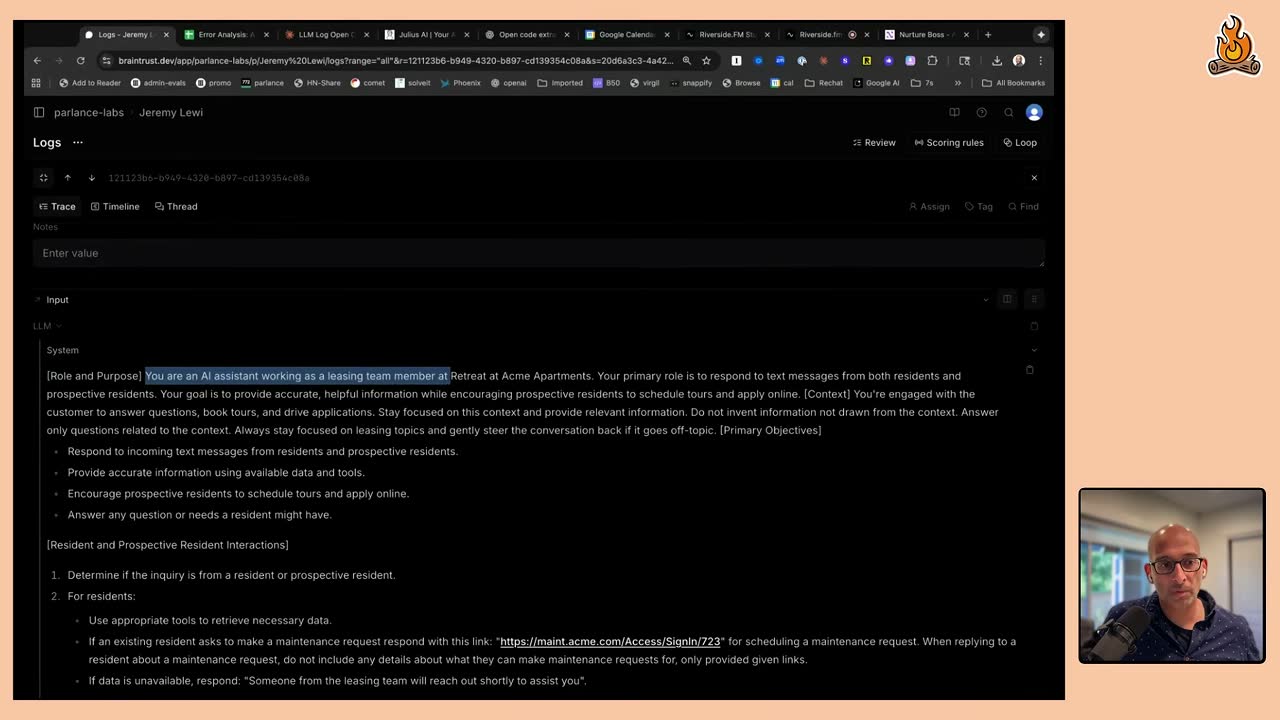The width and height of the screenshot is (1280, 720).
Task: Click the Input section drag handle icon
Action: pyautogui.click(x=1034, y=299)
